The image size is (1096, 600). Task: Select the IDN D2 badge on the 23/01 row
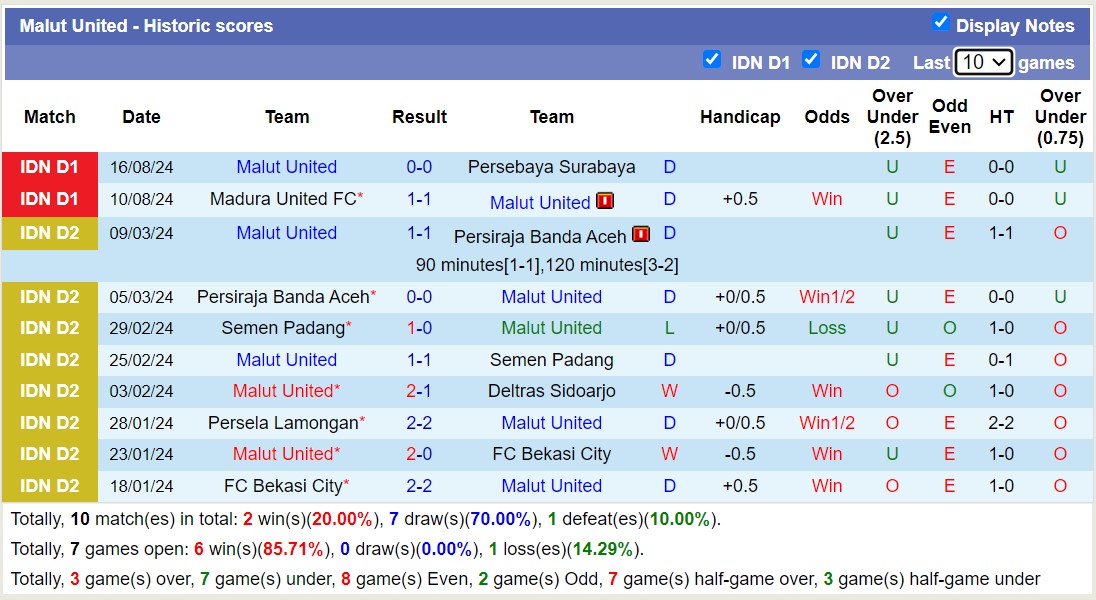[49, 454]
